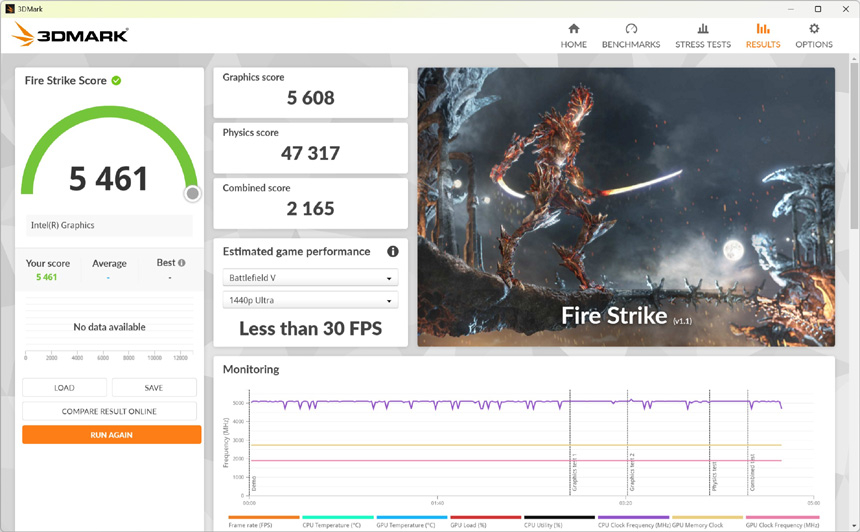
Task: Switch to the Results tab
Action: tap(763, 35)
